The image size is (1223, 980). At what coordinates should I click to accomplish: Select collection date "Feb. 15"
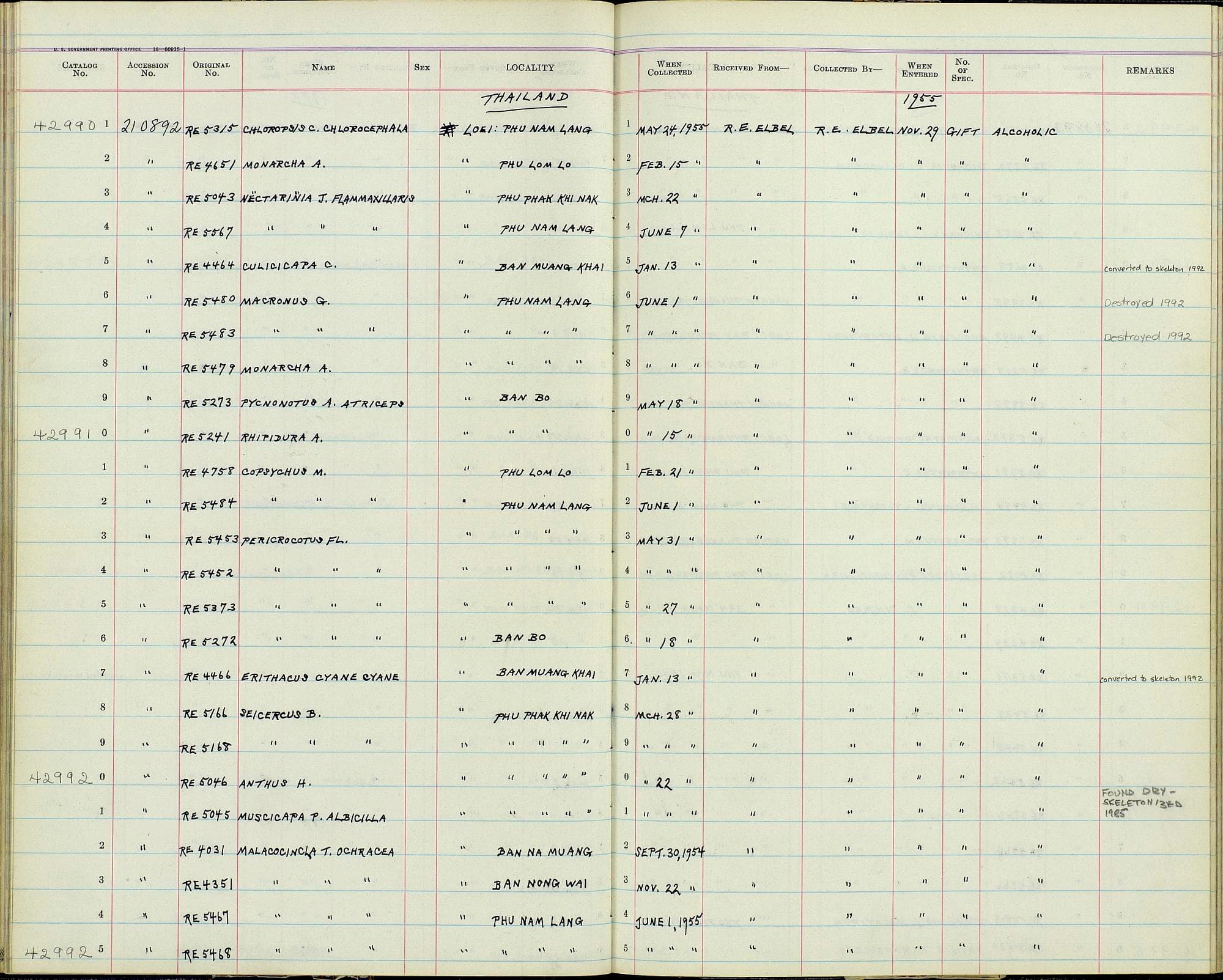click(663, 165)
